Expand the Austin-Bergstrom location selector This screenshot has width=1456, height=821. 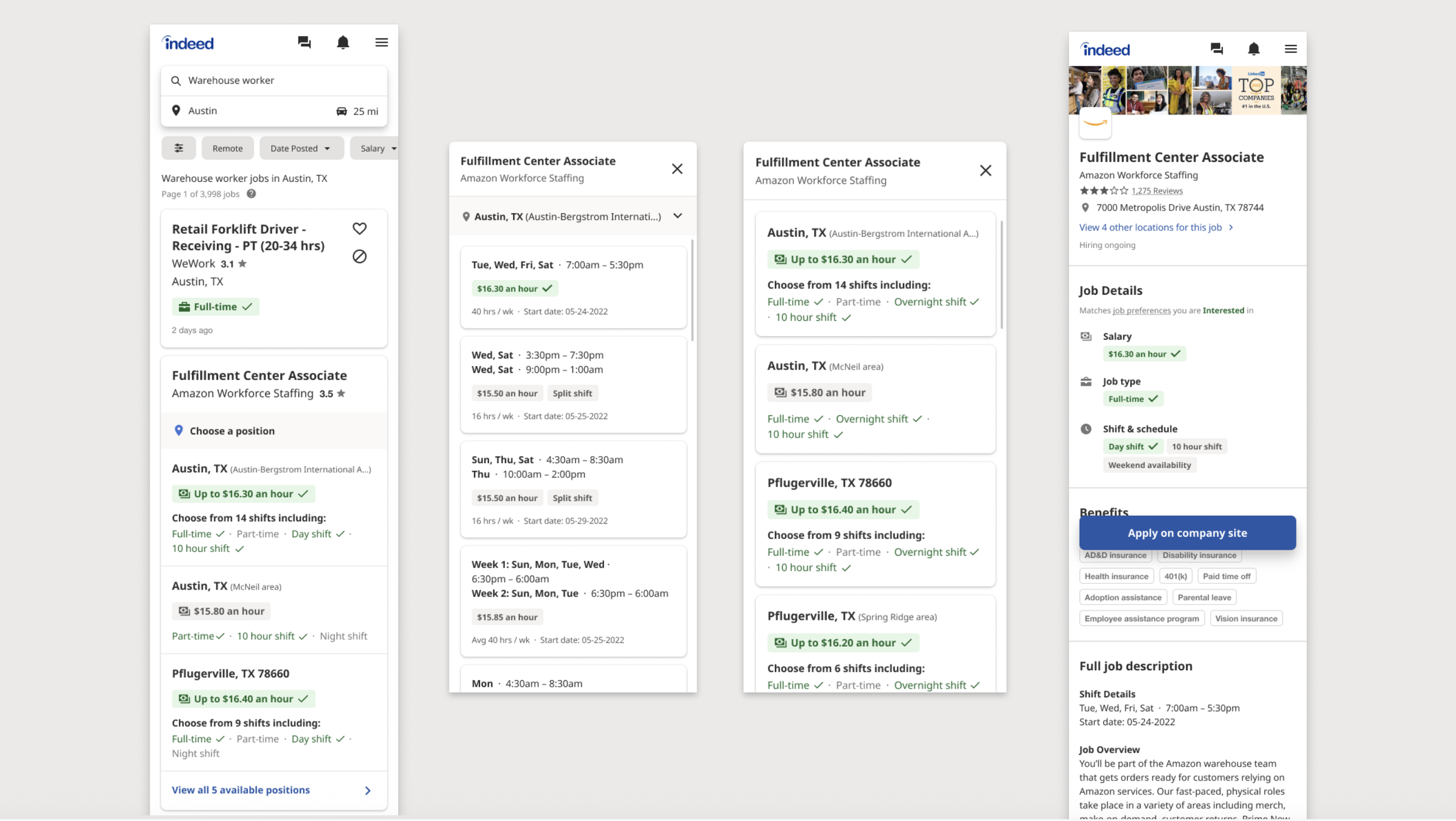click(573, 216)
